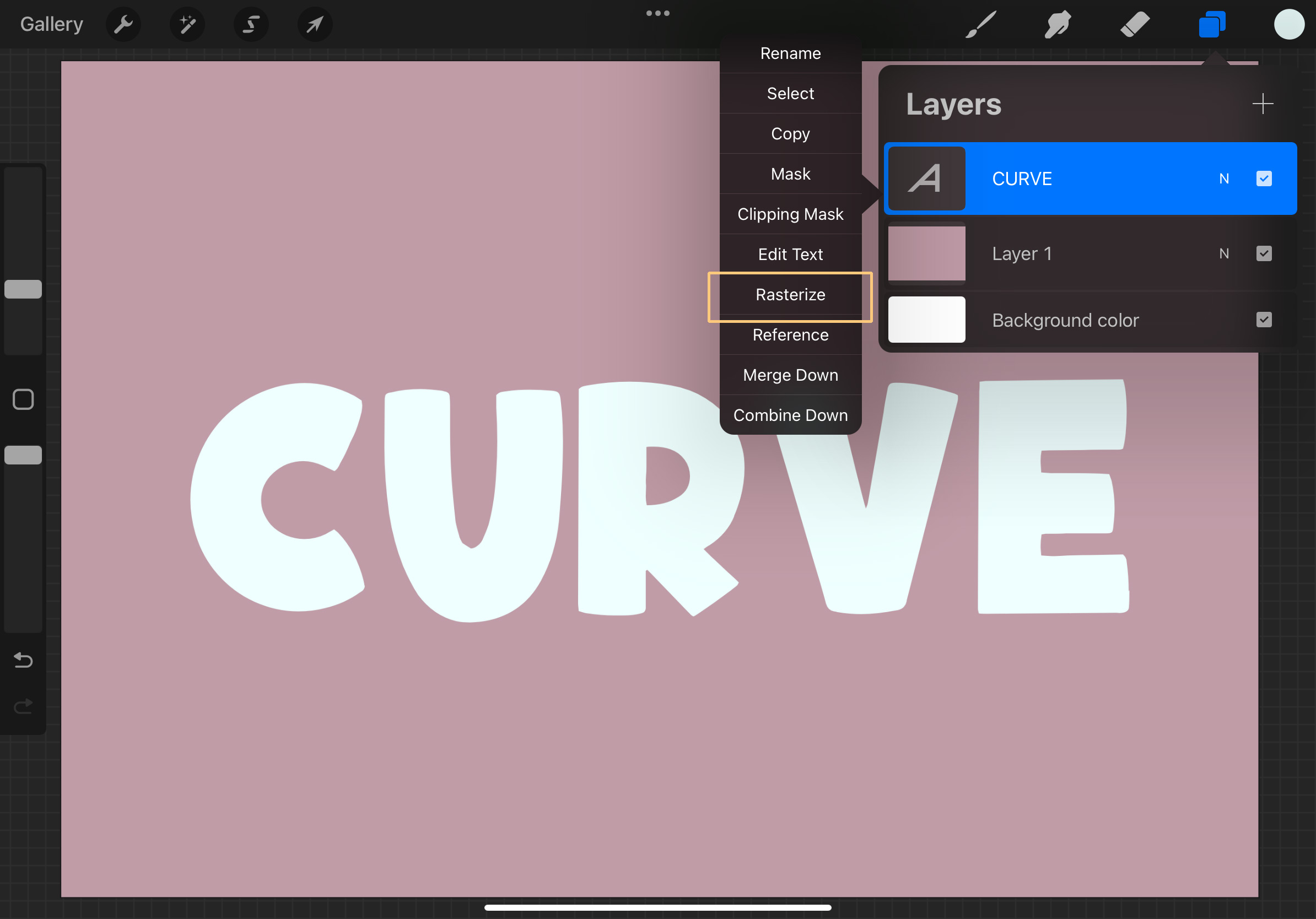Open the three-dots menu at top center

(x=657, y=13)
